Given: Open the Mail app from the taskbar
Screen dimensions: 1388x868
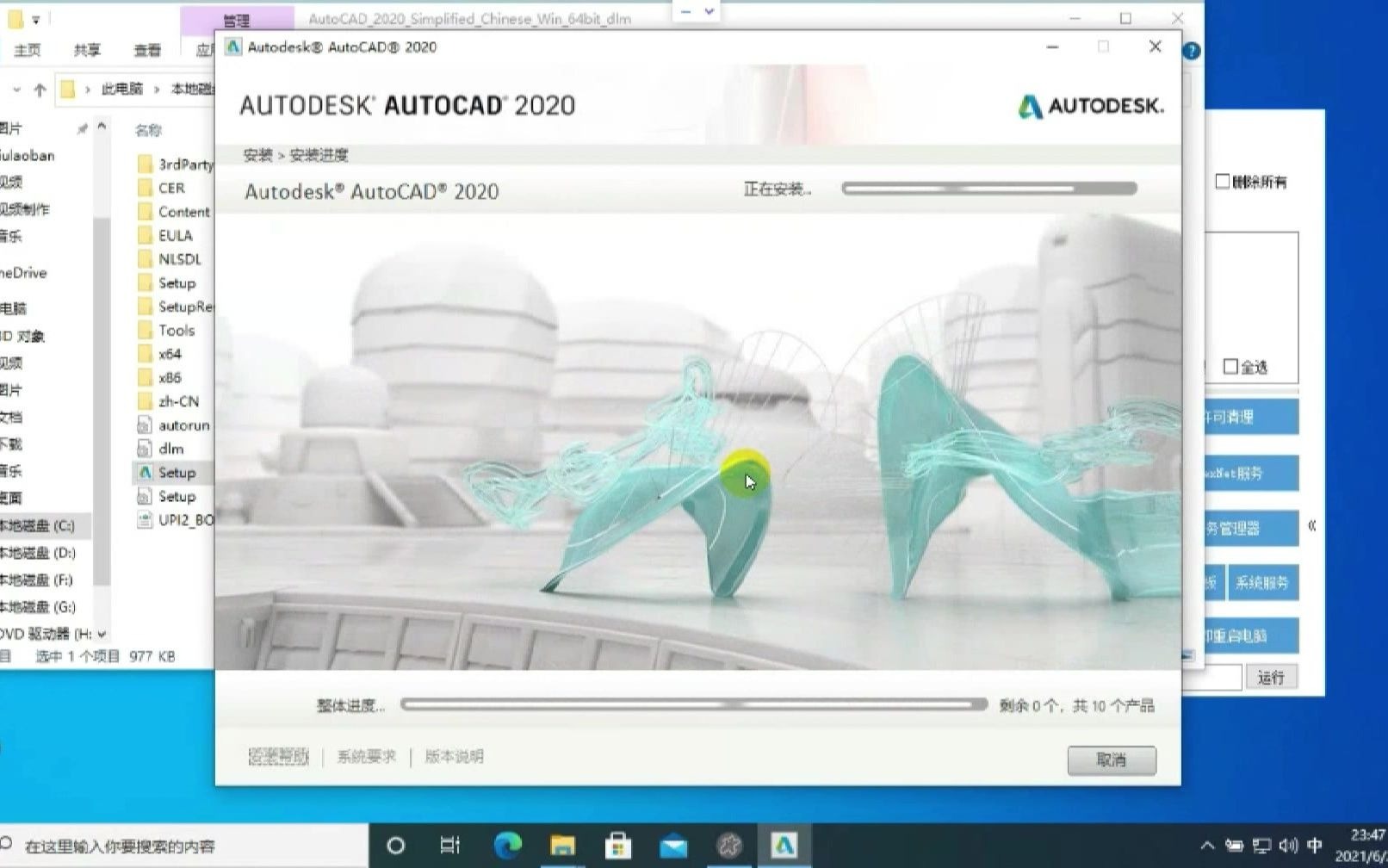Looking at the screenshot, I should [x=673, y=846].
